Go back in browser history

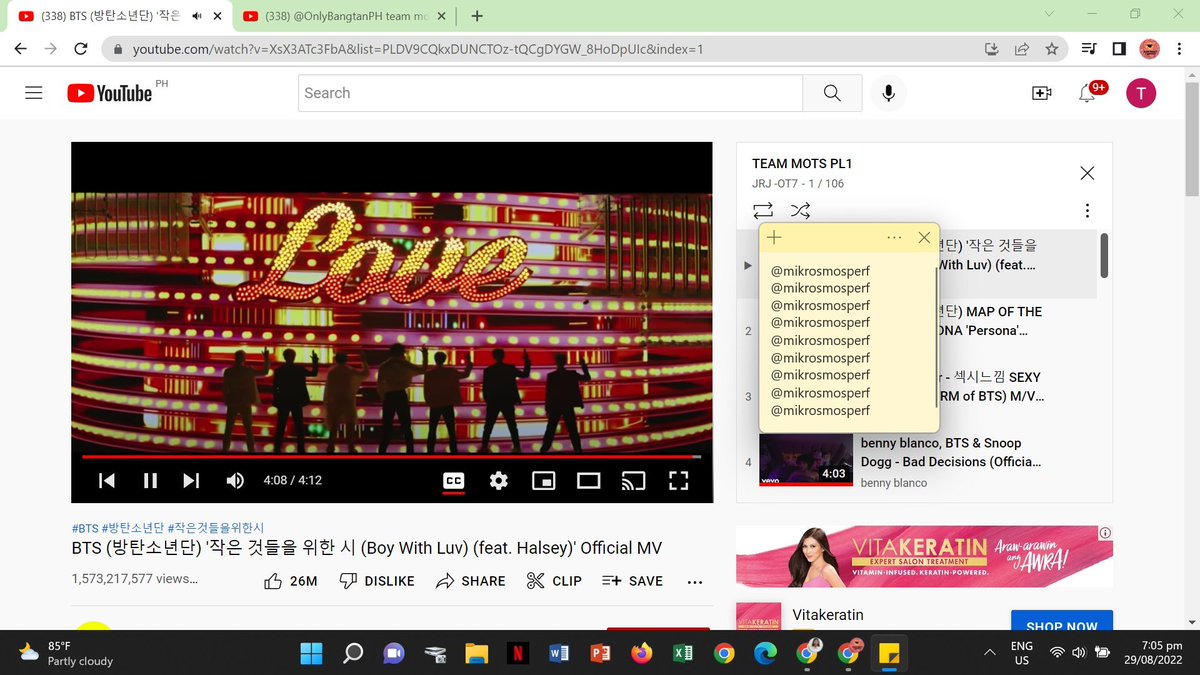point(21,48)
